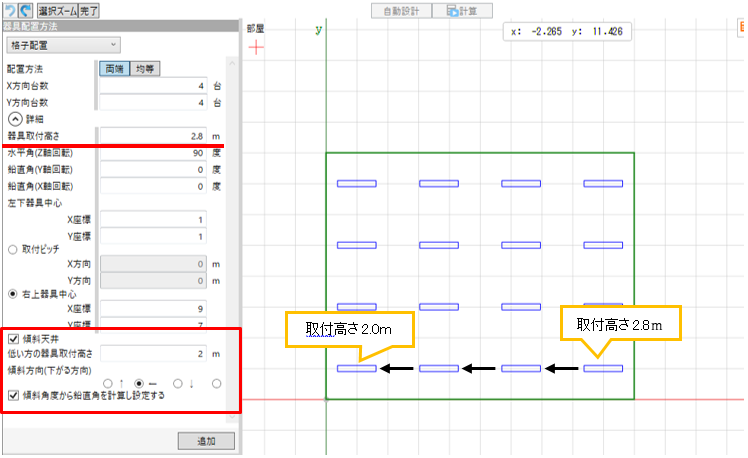Click the undo arrow icon
Viewport: 748px width, 458px height.
tap(10, 9)
